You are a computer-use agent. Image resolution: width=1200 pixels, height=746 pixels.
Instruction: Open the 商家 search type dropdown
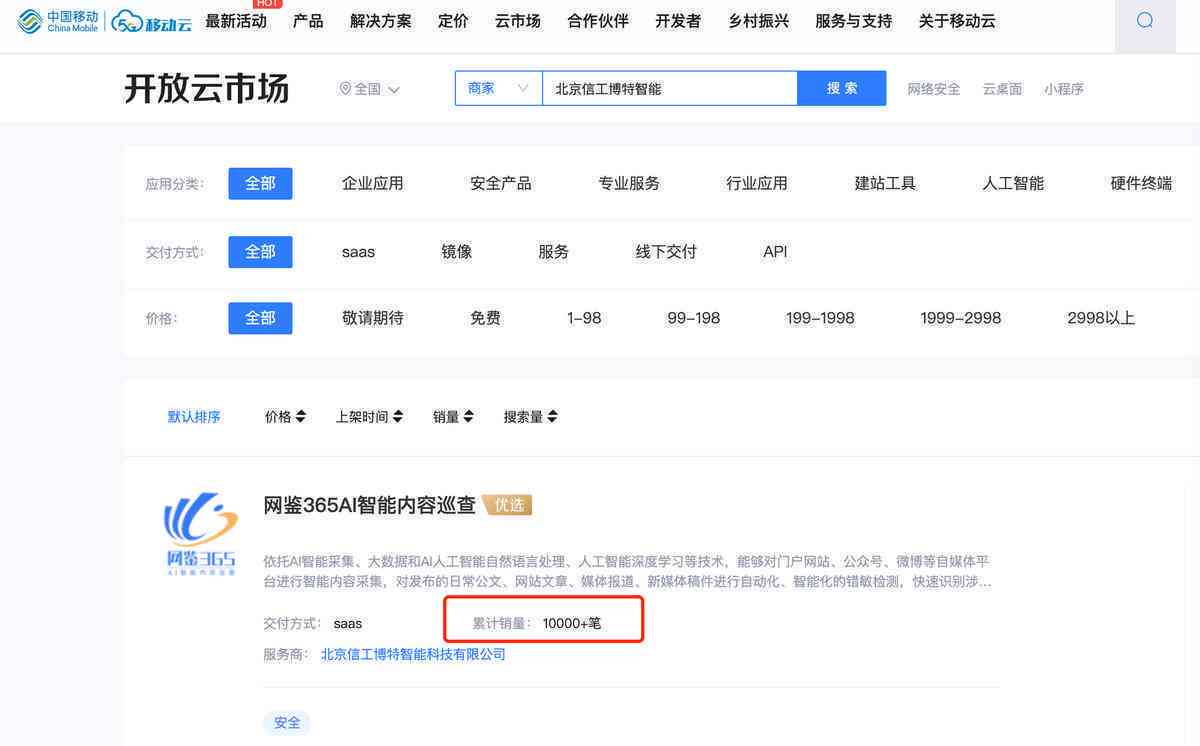(x=498, y=88)
